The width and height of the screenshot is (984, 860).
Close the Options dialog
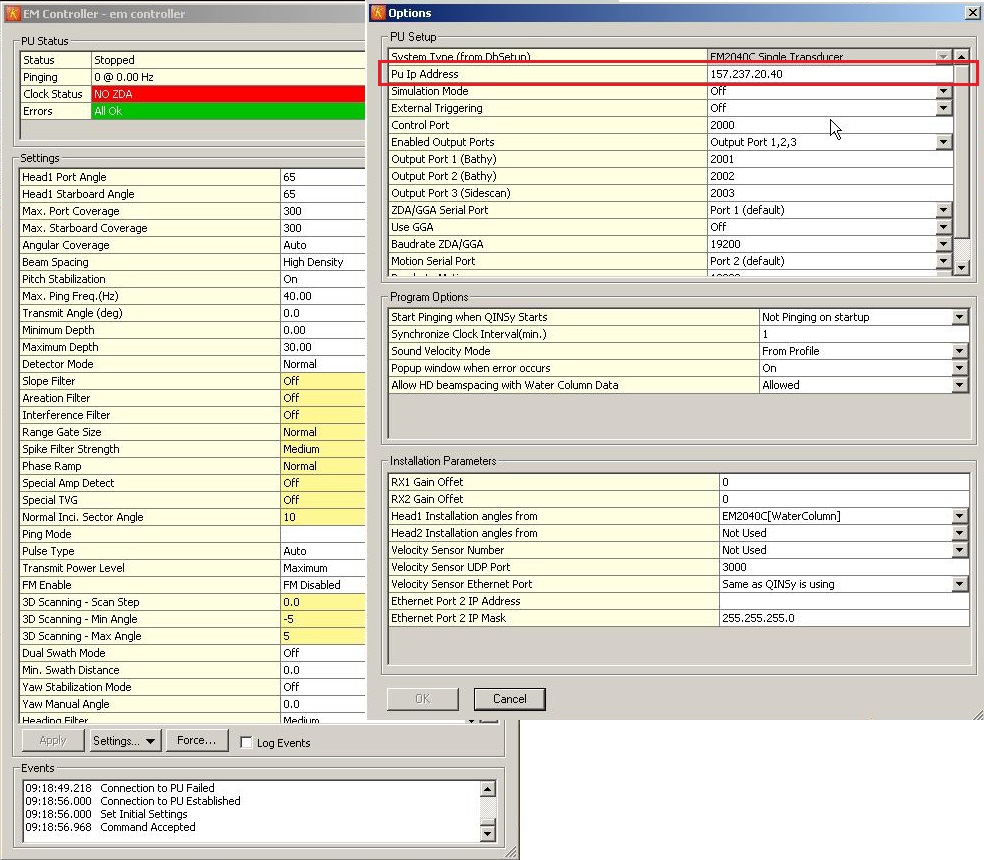tap(971, 13)
